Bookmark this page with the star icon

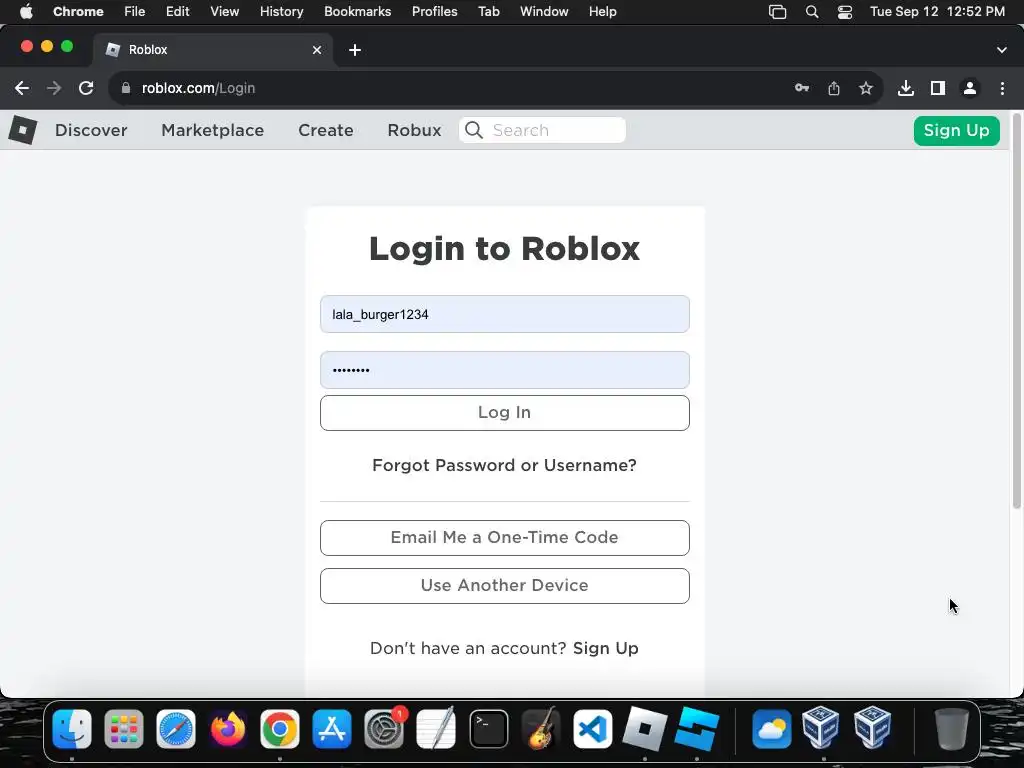click(x=866, y=88)
